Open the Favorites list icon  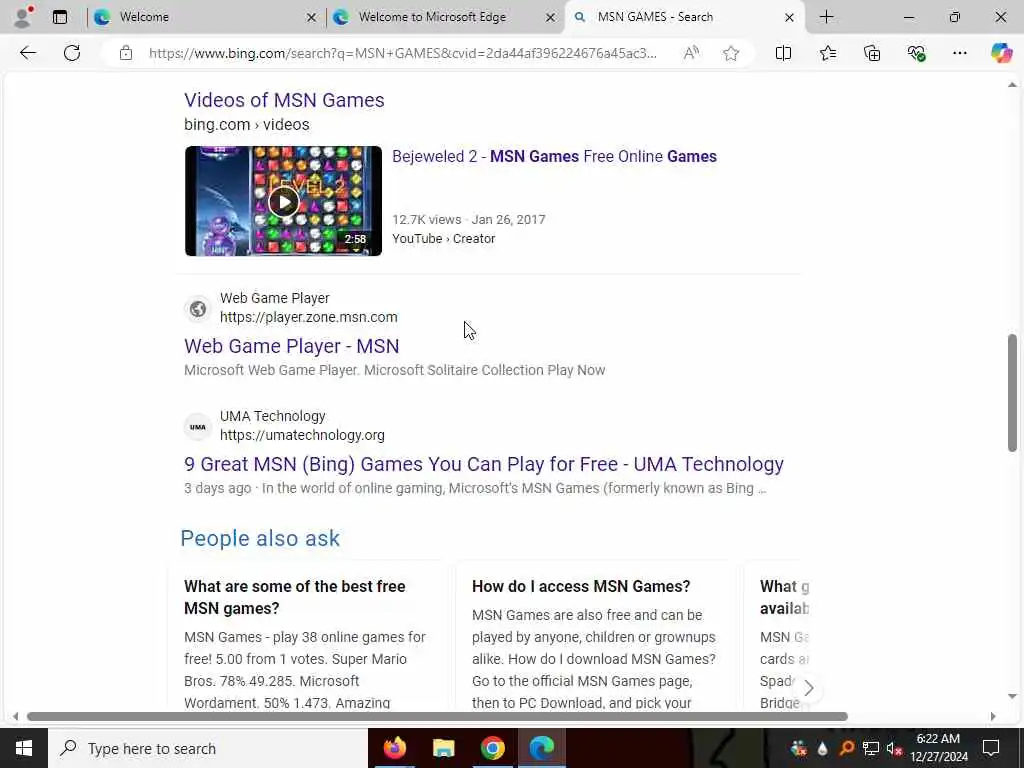tap(827, 53)
